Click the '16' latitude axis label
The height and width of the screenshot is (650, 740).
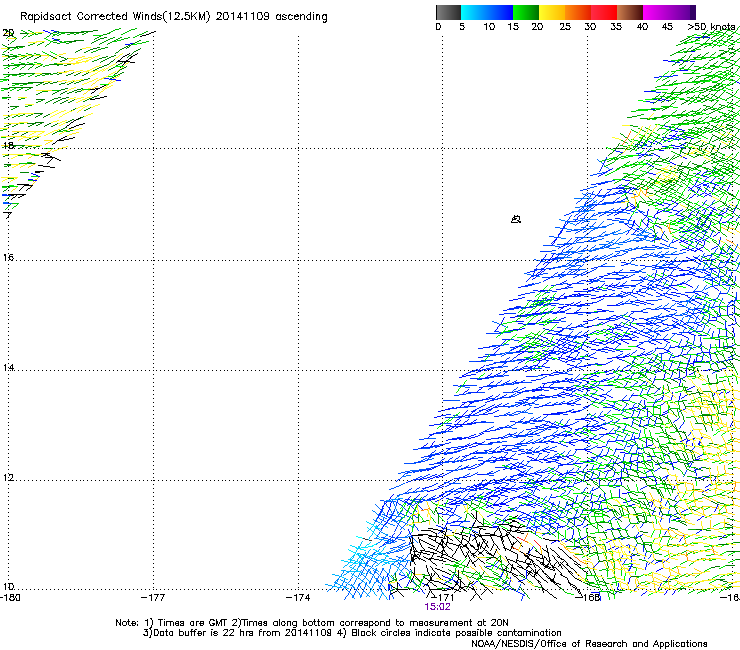pyautogui.click(x=8, y=257)
